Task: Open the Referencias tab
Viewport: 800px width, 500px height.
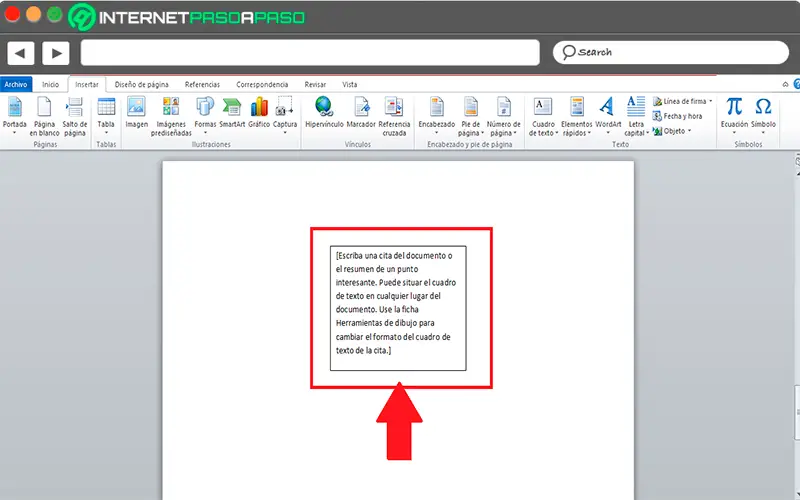Action: click(202, 84)
